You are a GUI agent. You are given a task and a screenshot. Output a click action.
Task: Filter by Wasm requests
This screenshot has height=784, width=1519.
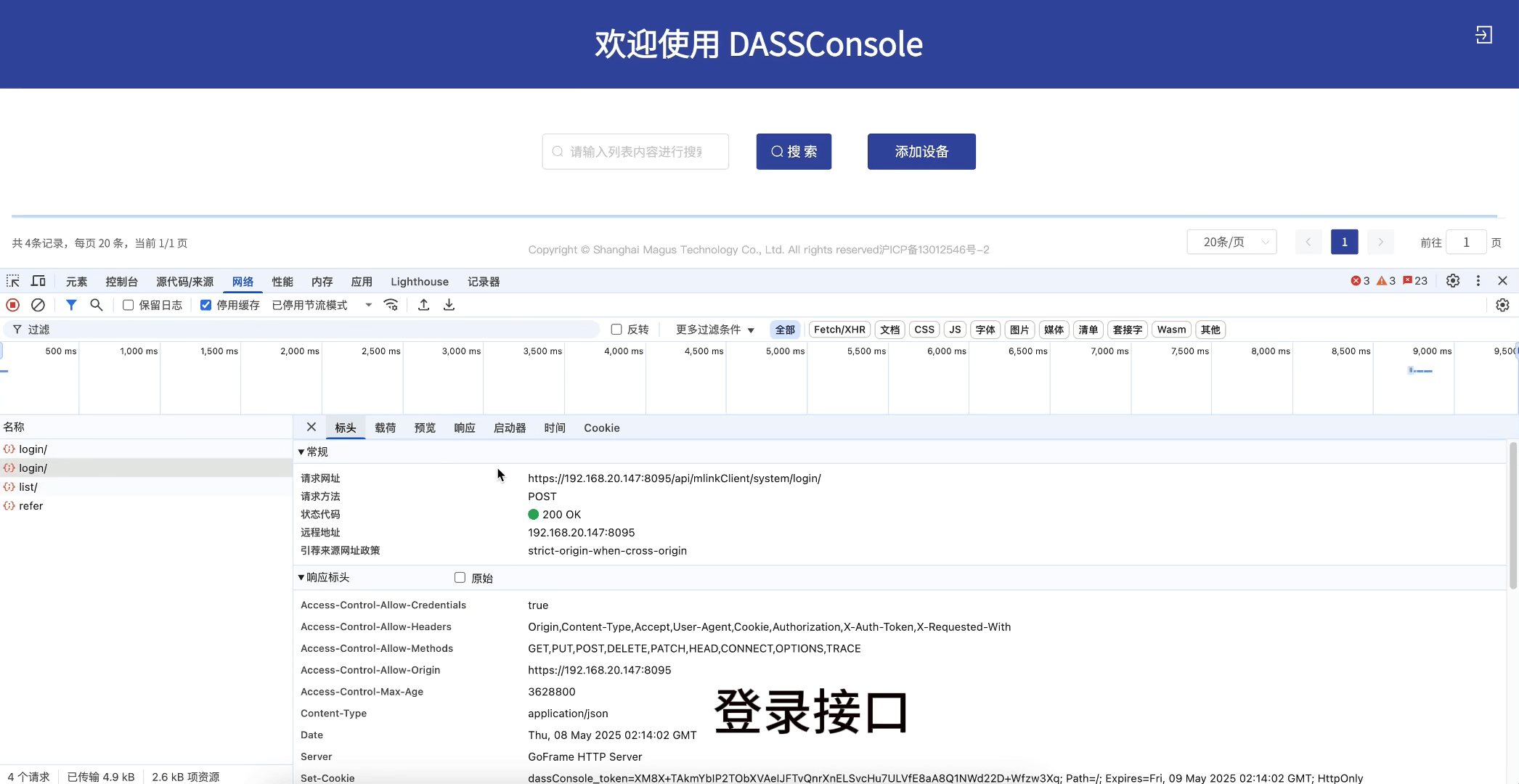click(x=1171, y=330)
